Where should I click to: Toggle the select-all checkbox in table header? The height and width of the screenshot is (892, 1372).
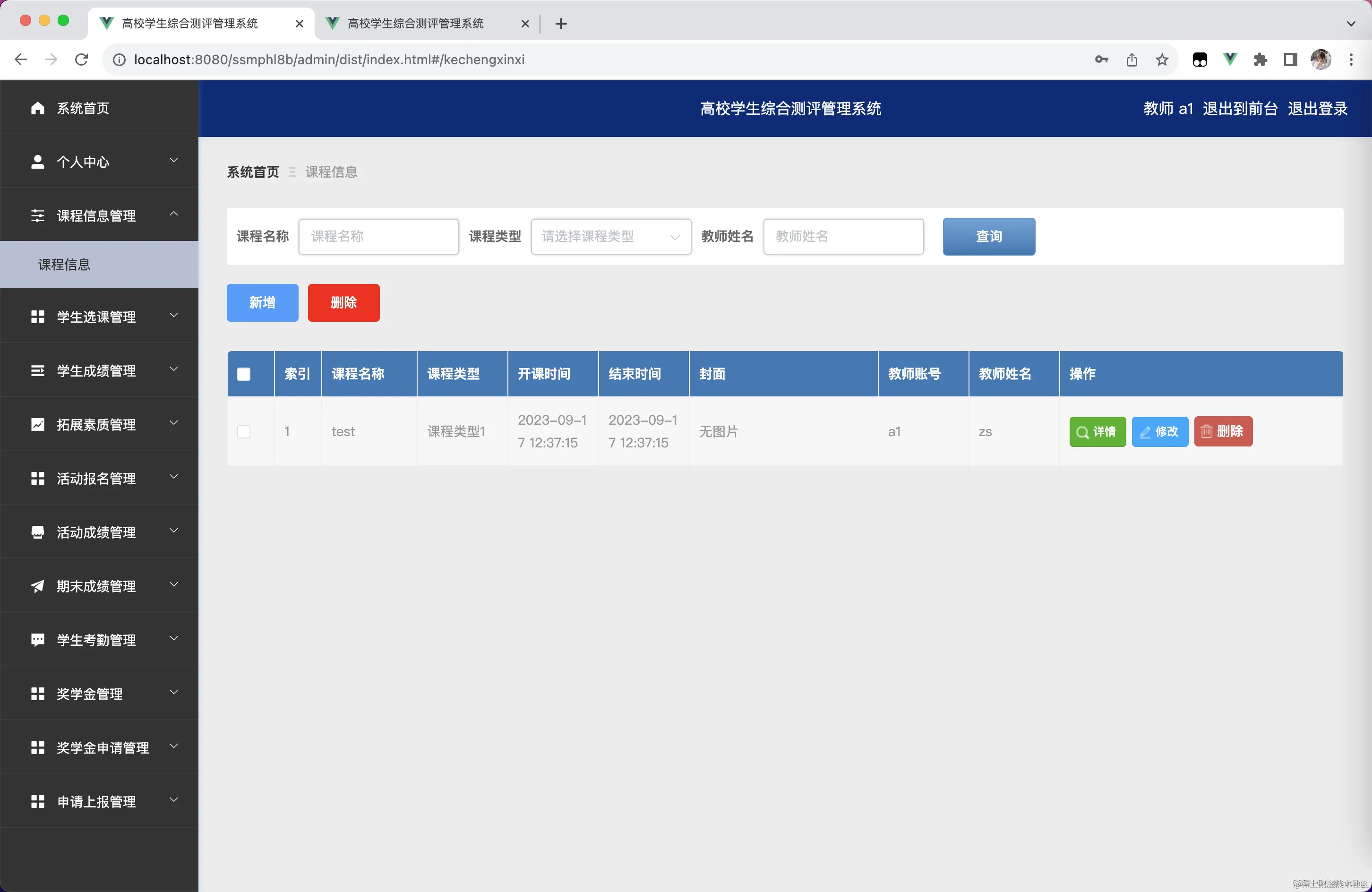click(x=244, y=374)
